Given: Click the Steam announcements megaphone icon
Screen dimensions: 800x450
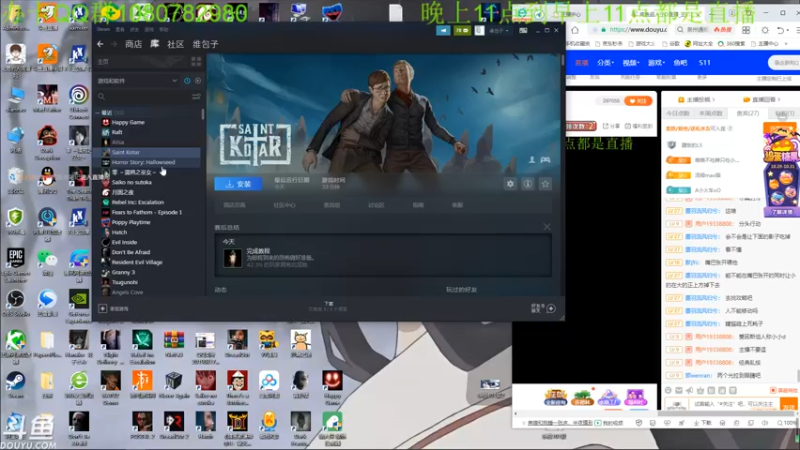Looking at the screenshot, I should (443, 31).
